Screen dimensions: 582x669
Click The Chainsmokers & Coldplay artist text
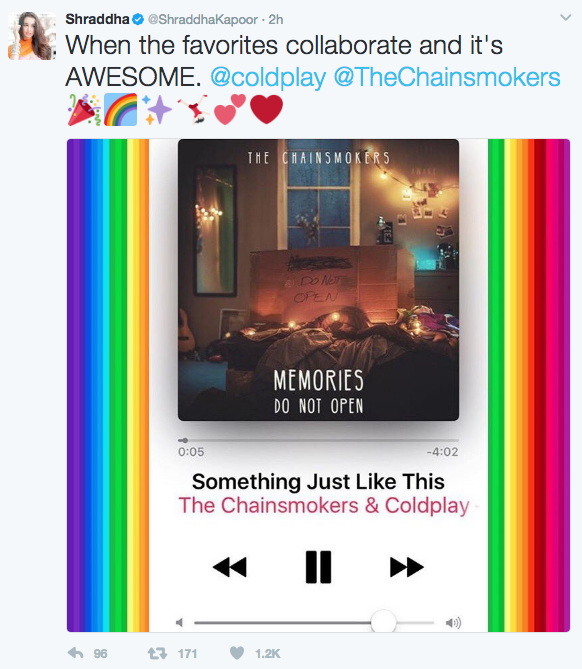(324, 506)
